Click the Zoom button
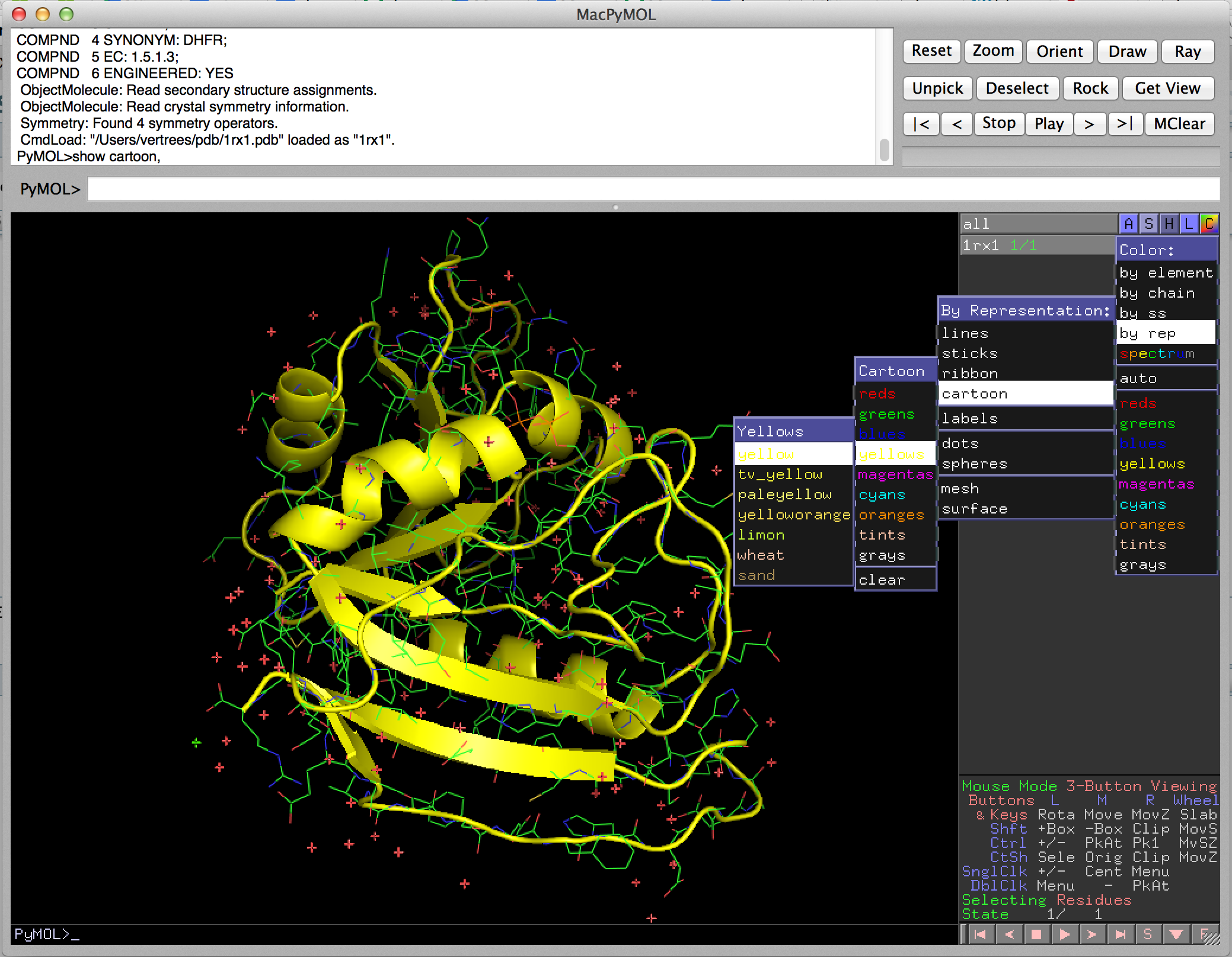This screenshot has height=957, width=1232. click(993, 51)
